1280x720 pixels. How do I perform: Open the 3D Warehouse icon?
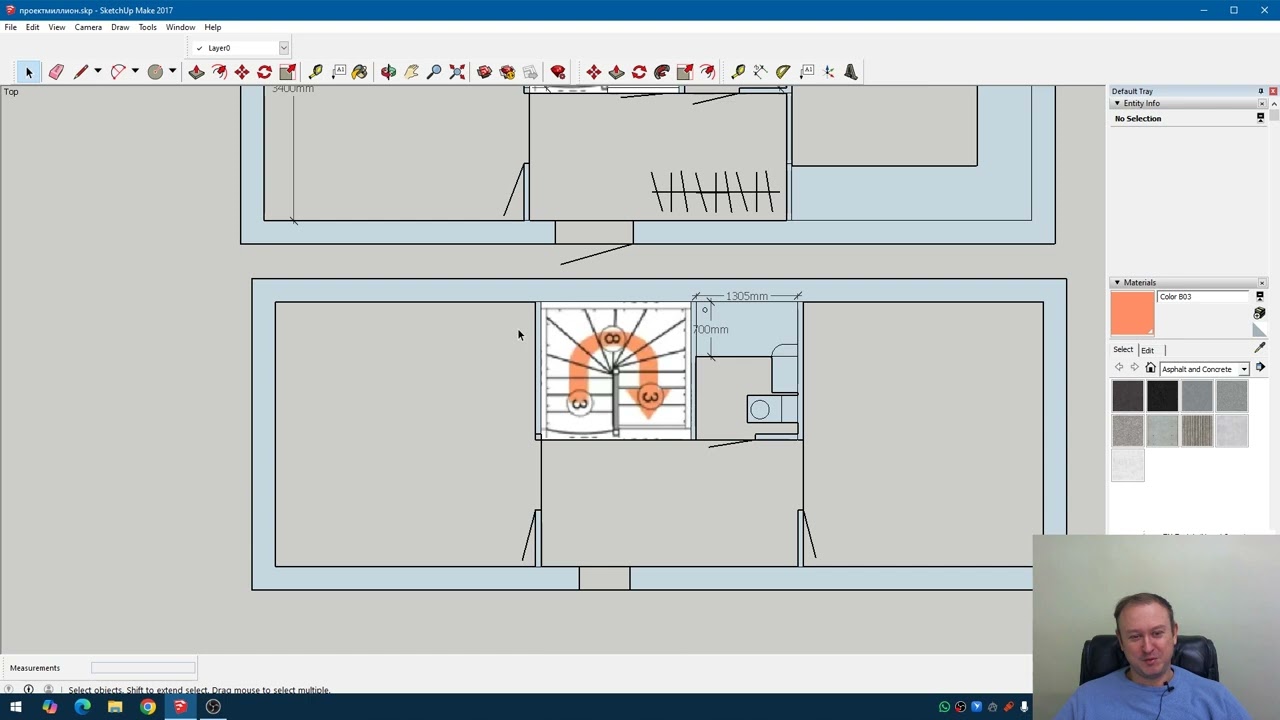pyautogui.click(x=484, y=72)
